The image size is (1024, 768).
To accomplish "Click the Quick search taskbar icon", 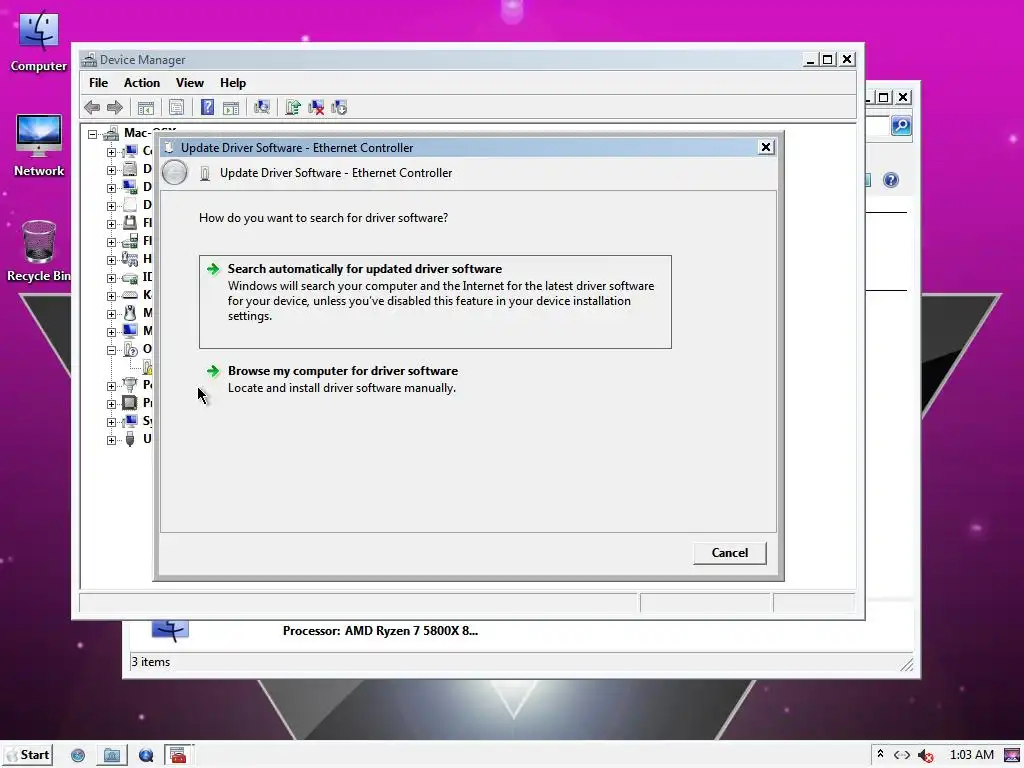I will (x=146, y=756).
